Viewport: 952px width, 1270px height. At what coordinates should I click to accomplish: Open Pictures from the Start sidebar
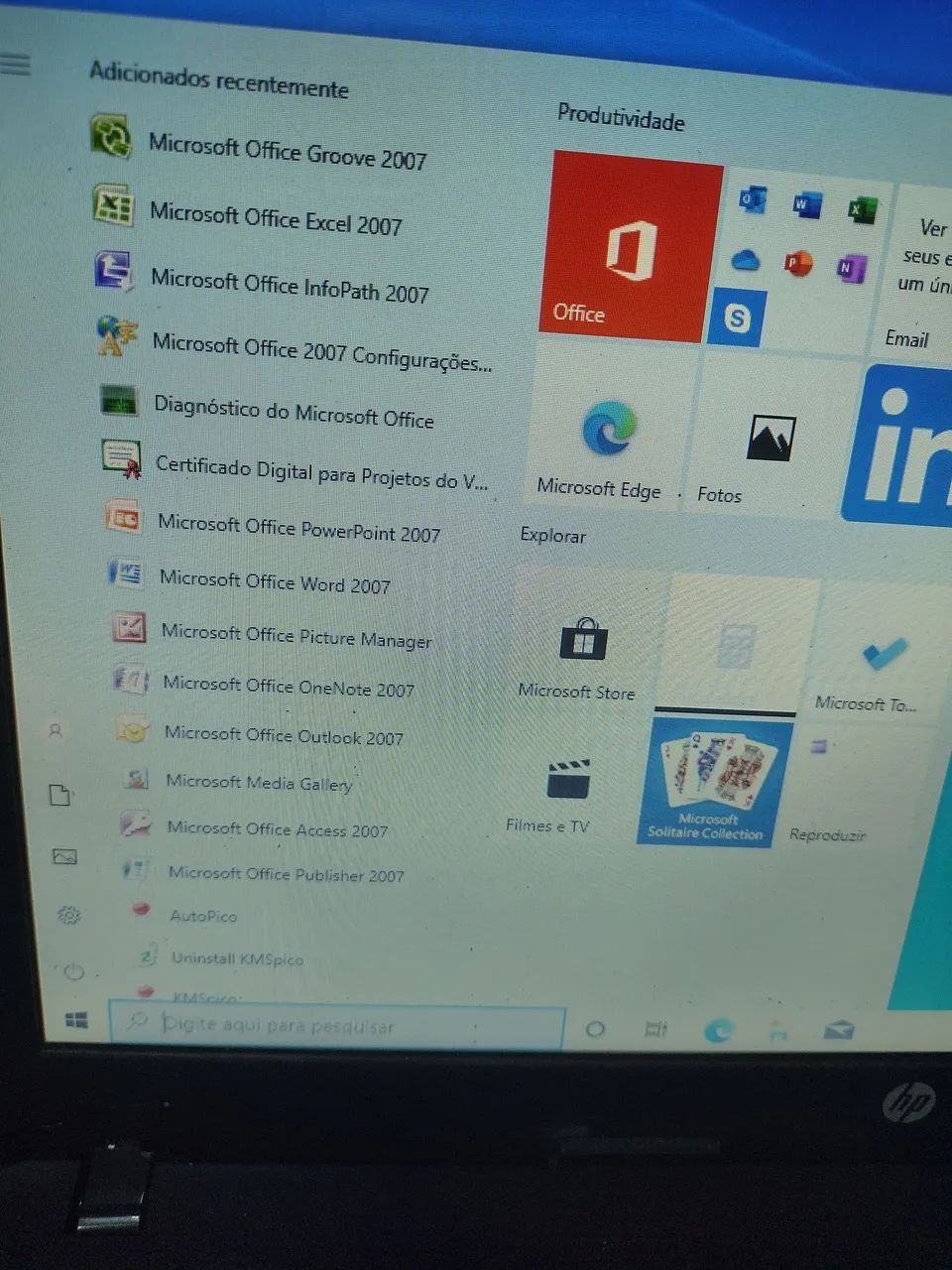pos(64,856)
